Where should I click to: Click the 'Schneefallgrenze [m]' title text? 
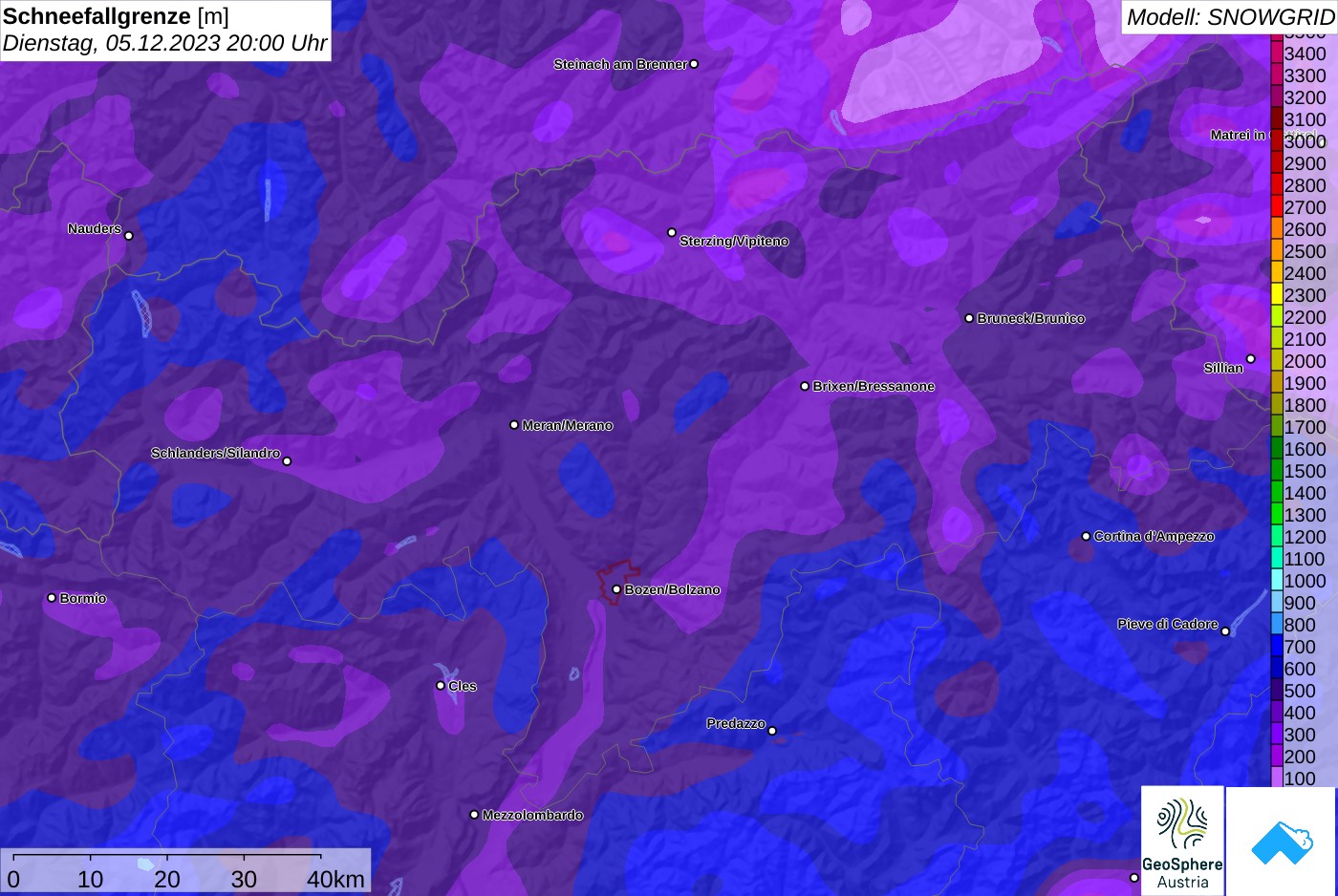(x=117, y=16)
